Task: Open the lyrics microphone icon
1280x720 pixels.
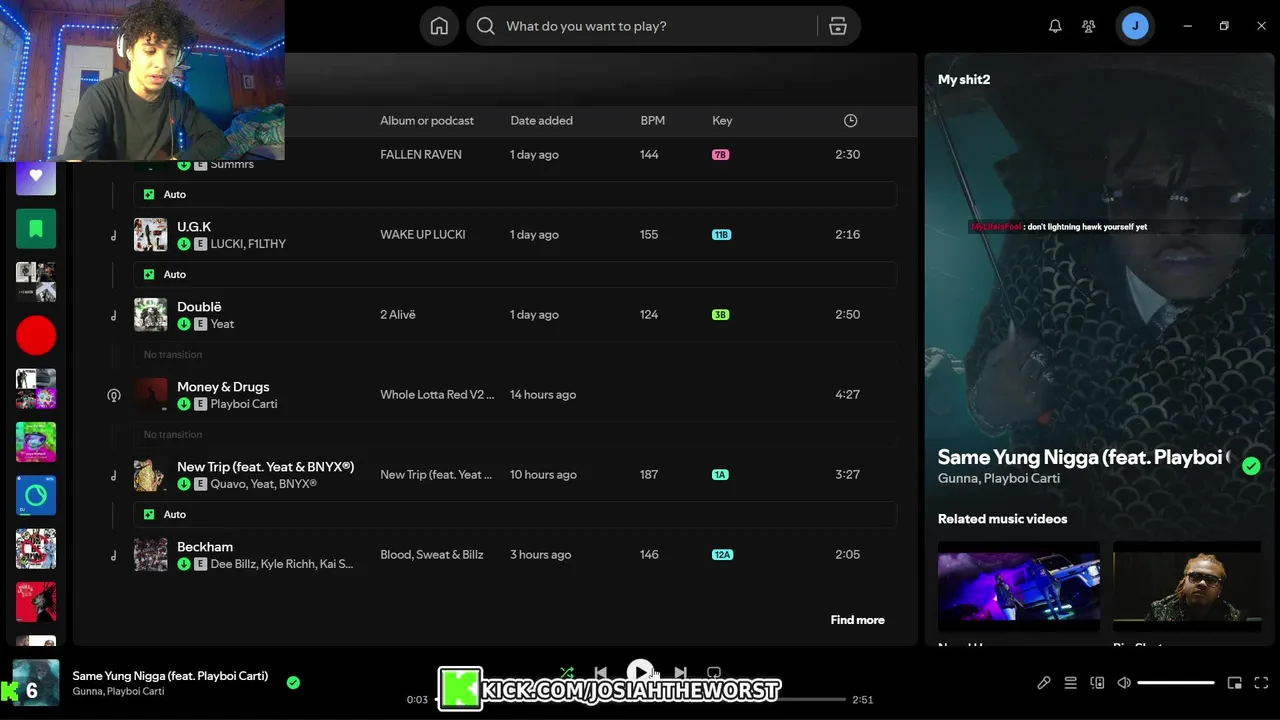Action: (x=1044, y=683)
